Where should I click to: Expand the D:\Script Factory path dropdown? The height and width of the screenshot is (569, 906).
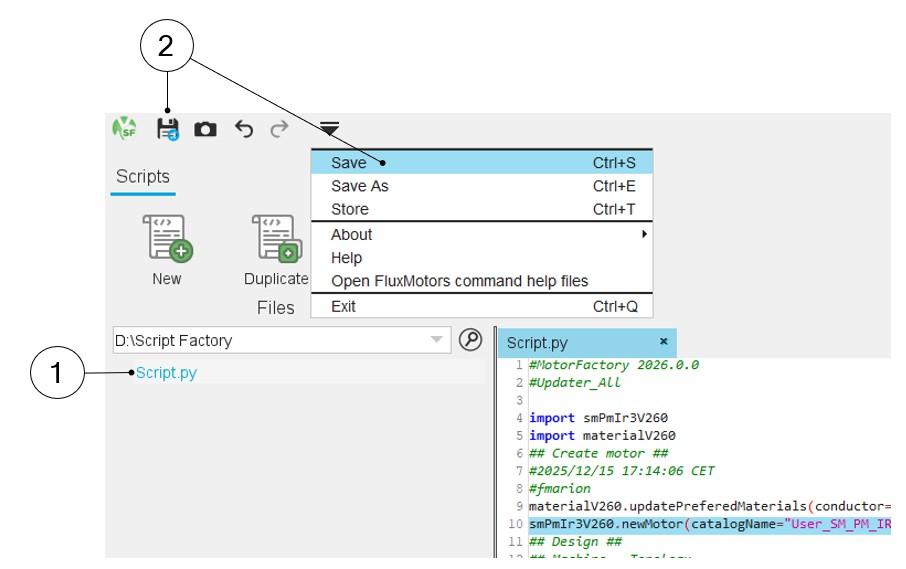click(x=436, y=340)
